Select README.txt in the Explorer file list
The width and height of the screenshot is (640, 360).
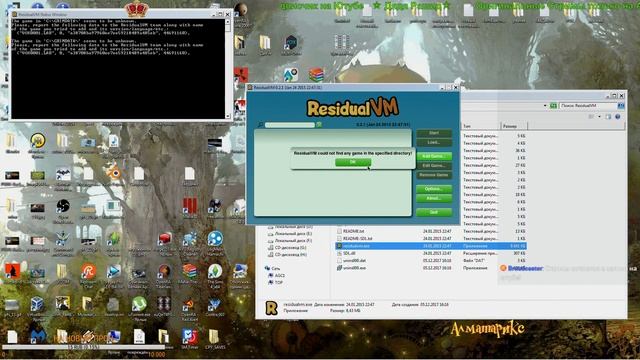353,231
